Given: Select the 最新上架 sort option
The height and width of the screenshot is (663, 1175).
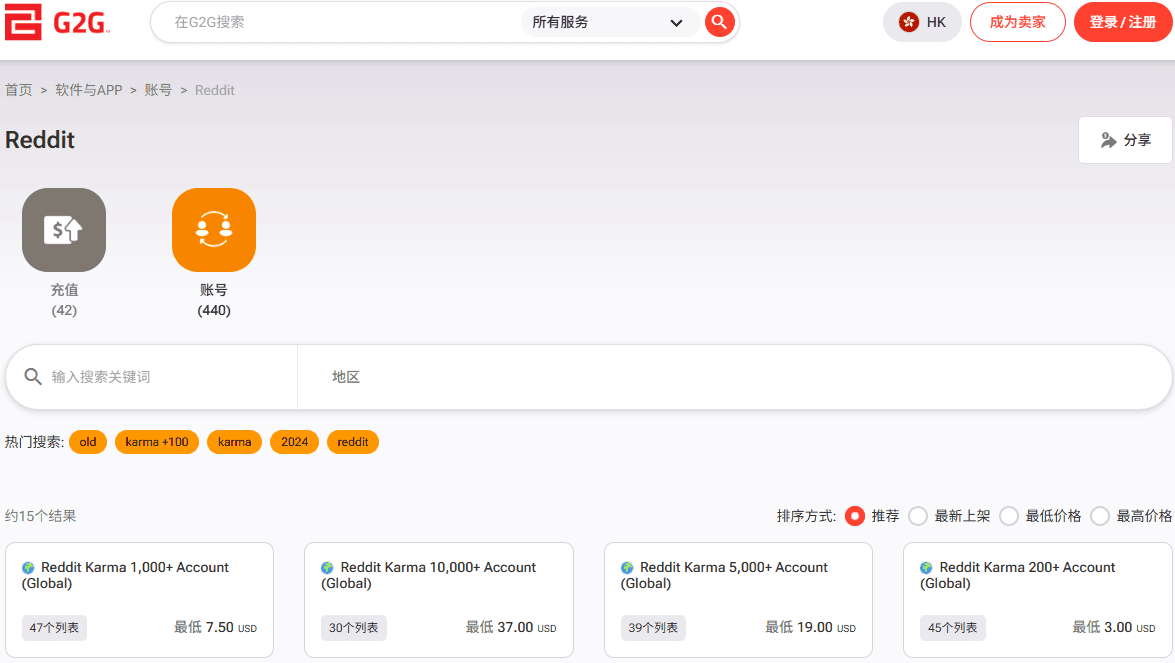Looking at the screenshot, I should coord(918,516).
